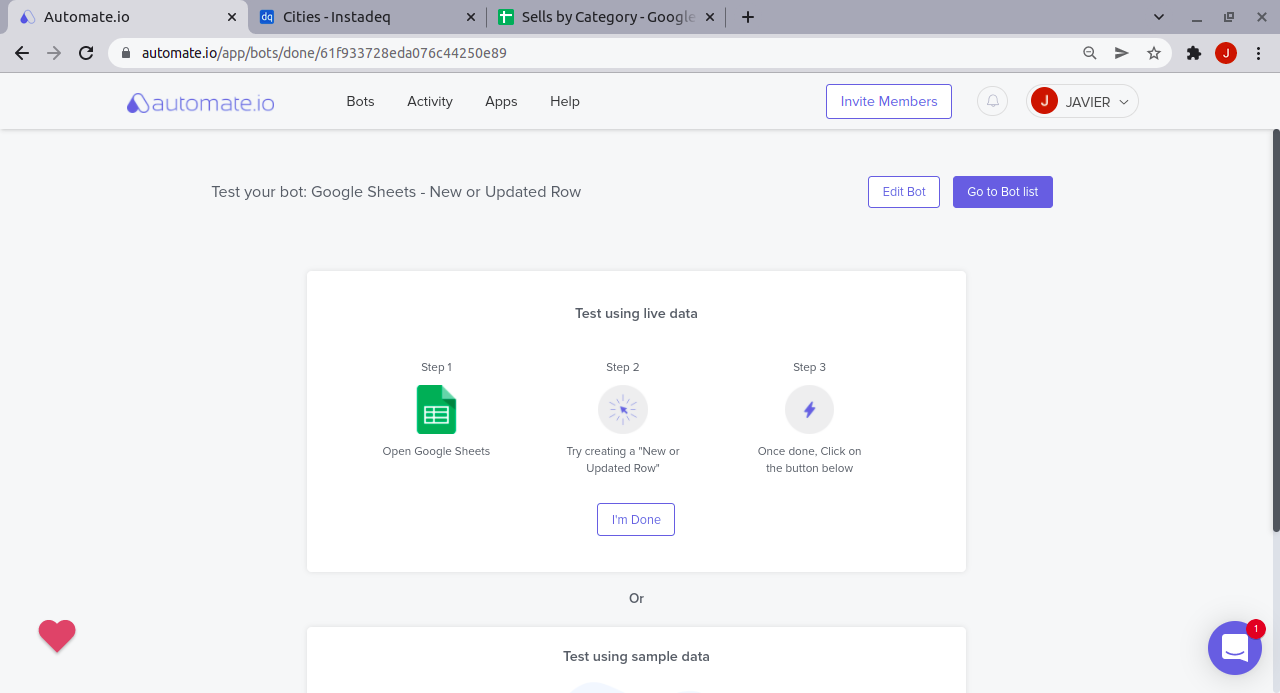1280x693 pixels.
Task: Expand the JAVIER account dropdown chevron
Action: 1124,102
